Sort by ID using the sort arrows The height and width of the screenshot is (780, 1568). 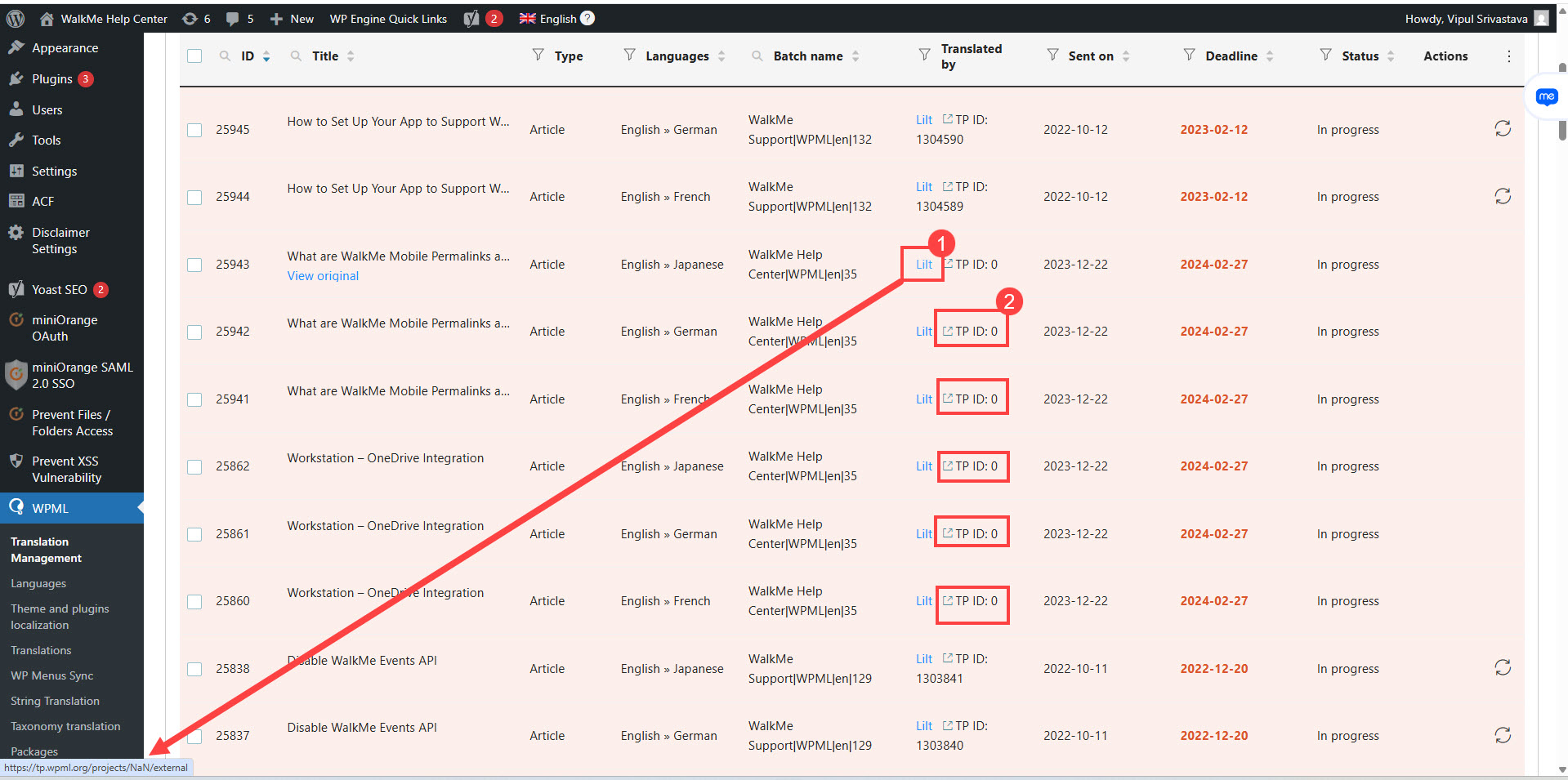(x=266, y=56)
